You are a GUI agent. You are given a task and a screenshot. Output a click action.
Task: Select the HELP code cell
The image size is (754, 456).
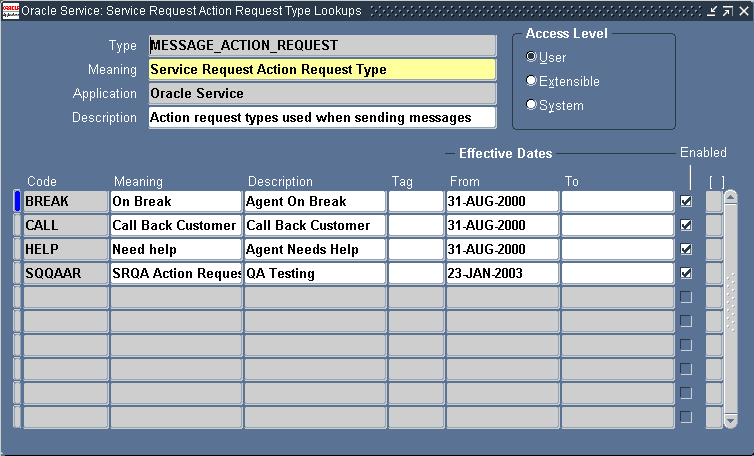pyautogui.click(x=66, y=249)
